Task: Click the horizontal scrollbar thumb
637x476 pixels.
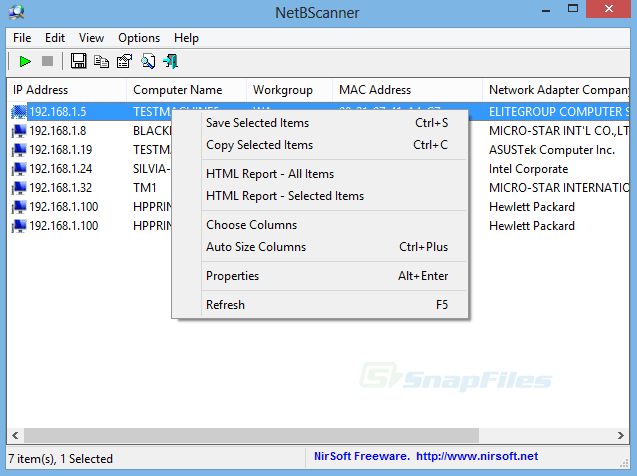Action: click(x=251, y=436)
